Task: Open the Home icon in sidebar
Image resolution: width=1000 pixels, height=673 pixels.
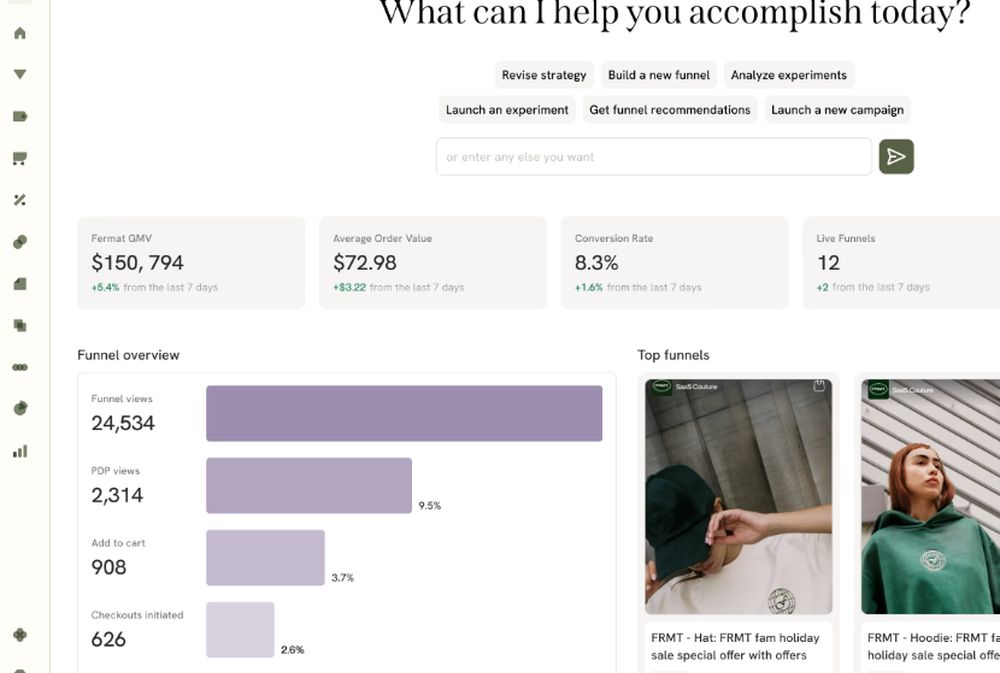Action: [19, 33]
